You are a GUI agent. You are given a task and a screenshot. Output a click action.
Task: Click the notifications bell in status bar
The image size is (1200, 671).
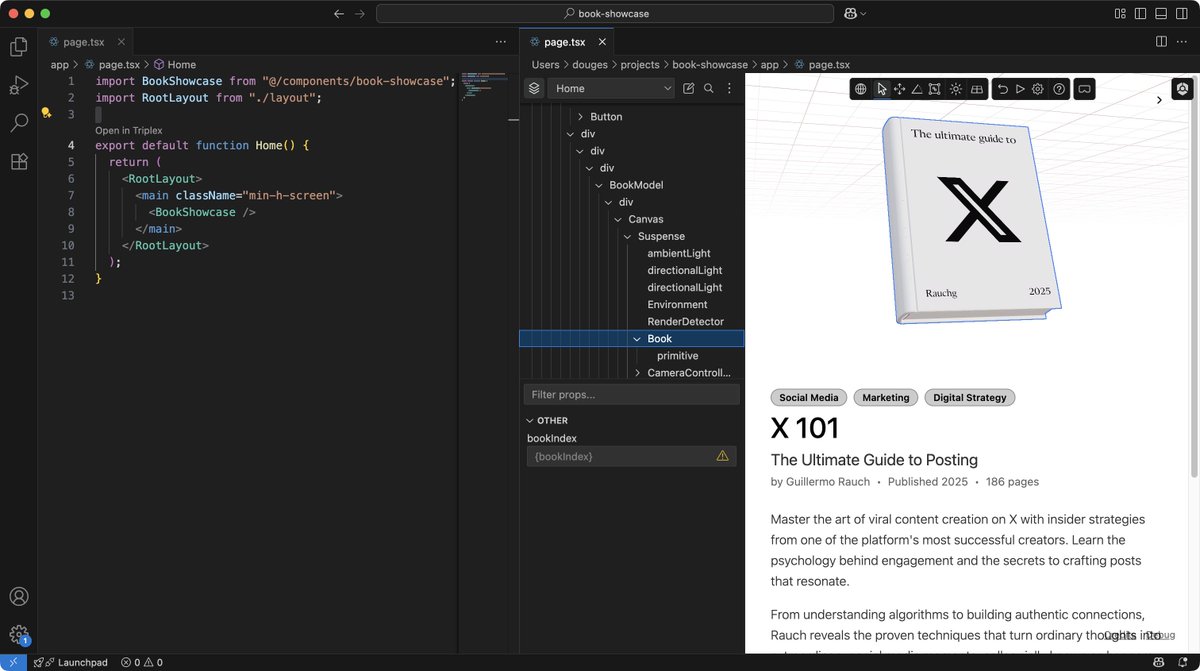[x=1183, y=662]
